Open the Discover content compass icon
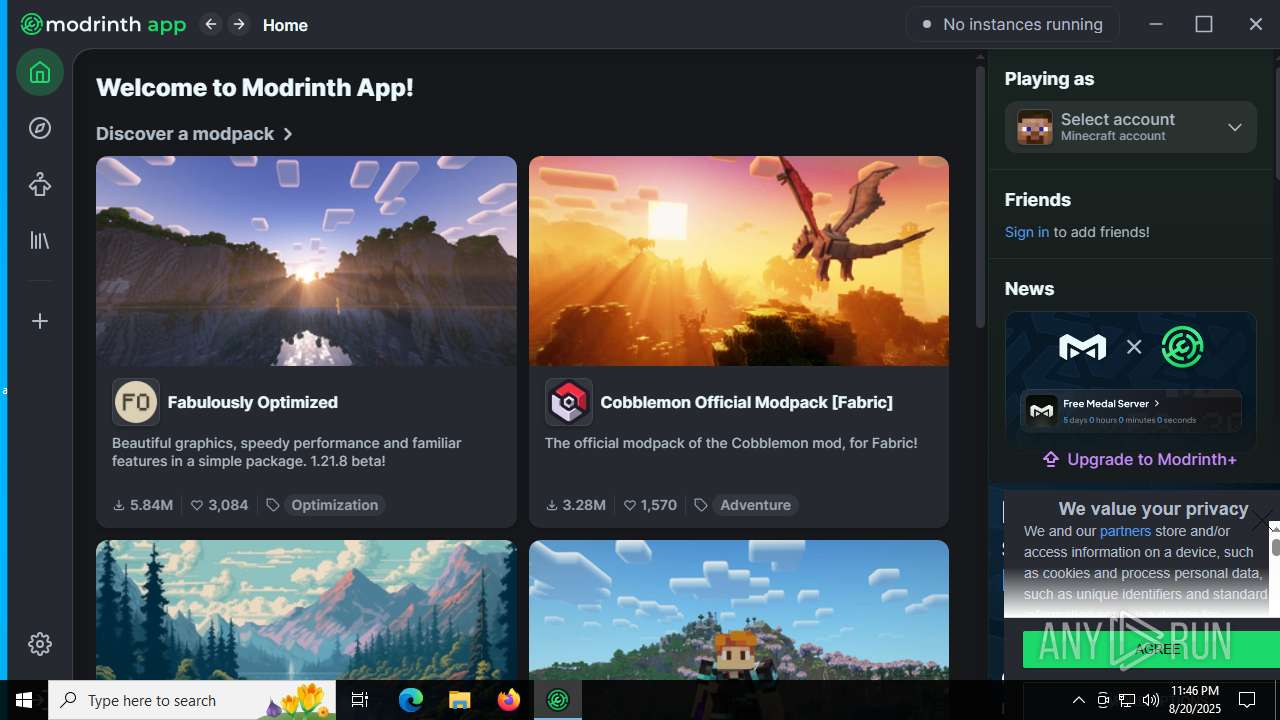Screen dimensions: 1280x720 (40, 128)
